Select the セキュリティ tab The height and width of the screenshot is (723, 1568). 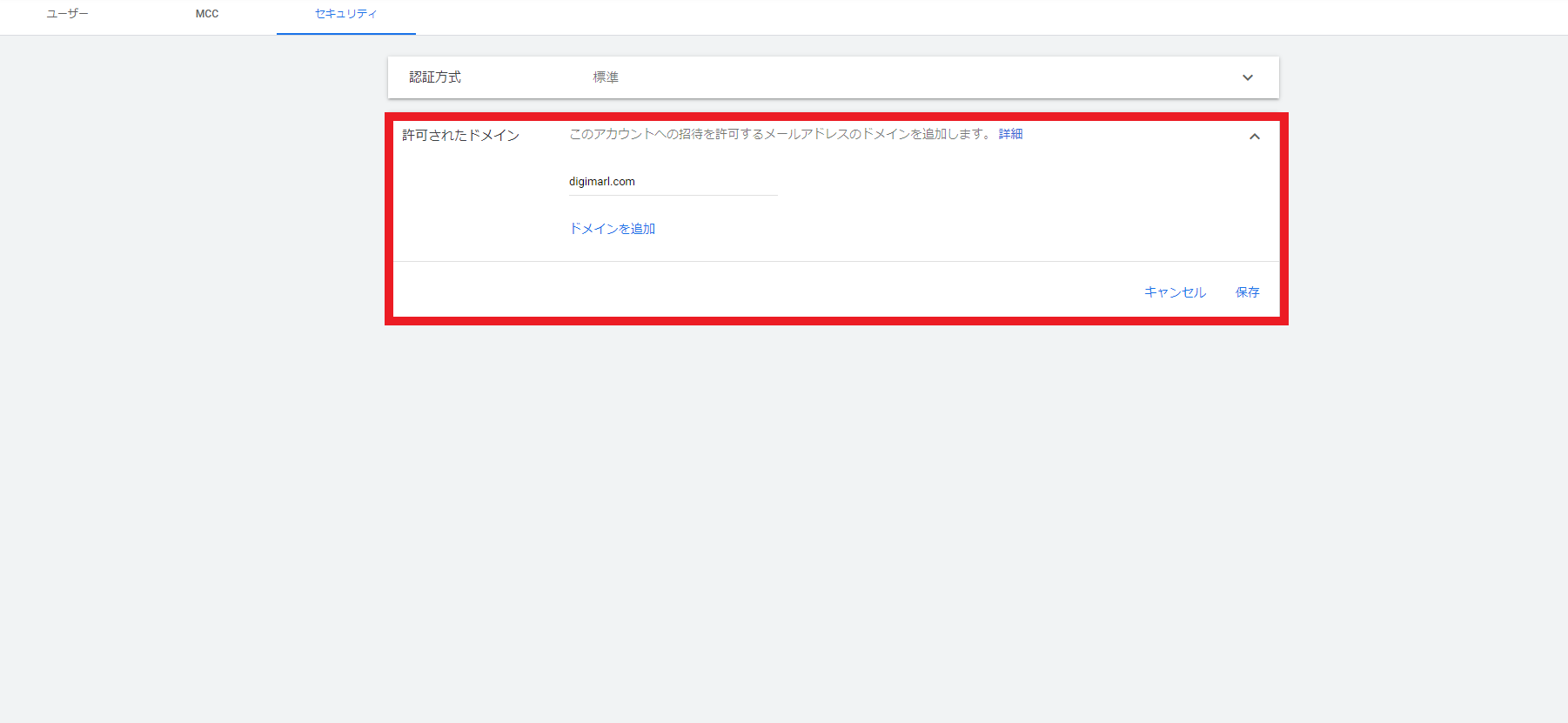346,14
